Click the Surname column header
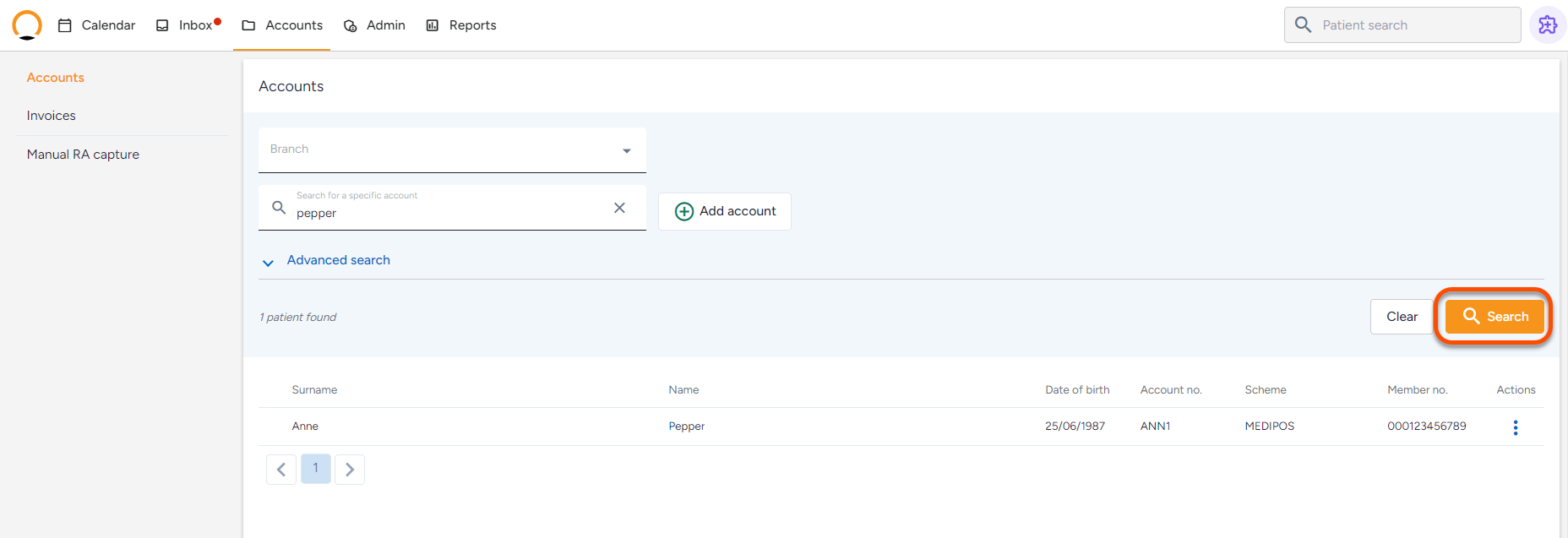Viewport: 1568px width, 538px height. (x=314, y=390)
